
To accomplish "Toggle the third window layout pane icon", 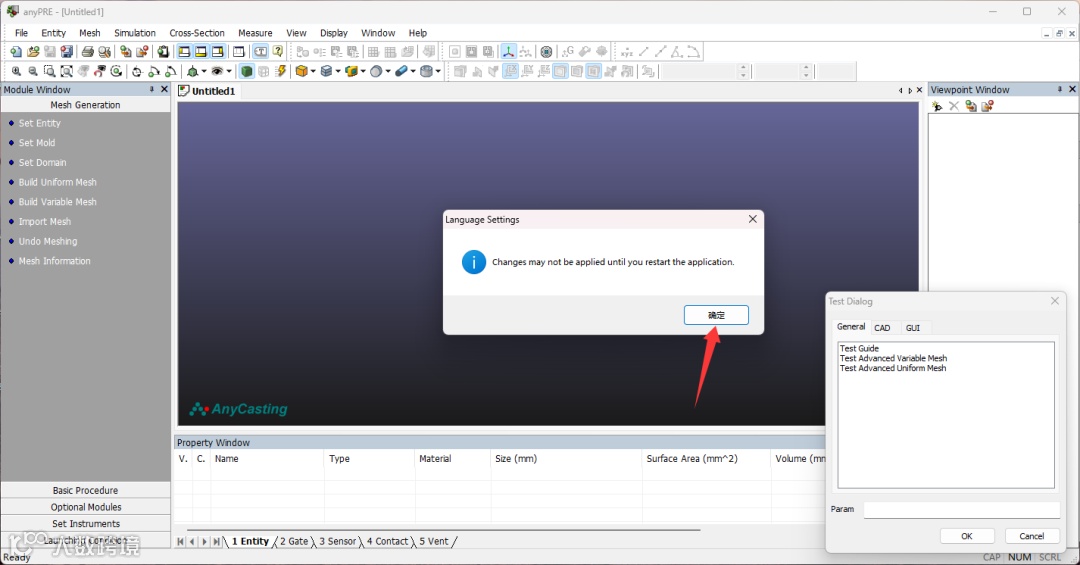I will coord(217,52).
